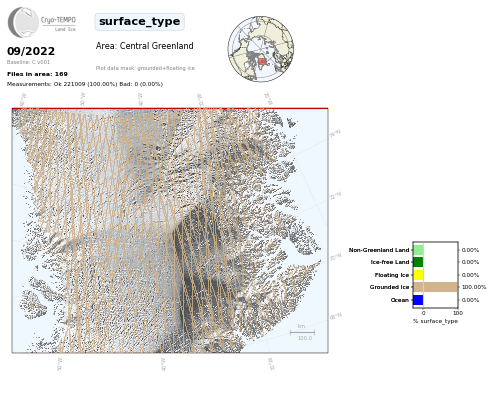
Task: Click the Measurements Ok 221009 line
Action: tap(85, 84)
